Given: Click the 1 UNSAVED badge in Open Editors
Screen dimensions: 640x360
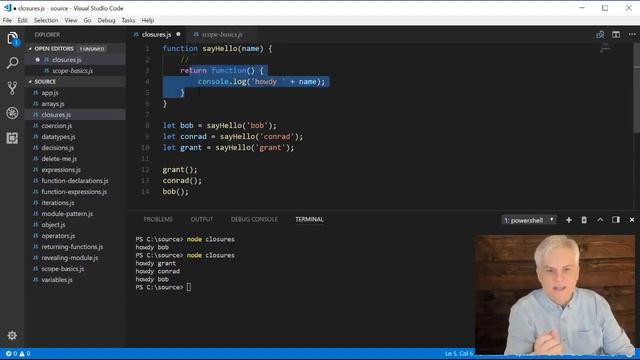Looking at the screenshot, I should coord(92,49).
